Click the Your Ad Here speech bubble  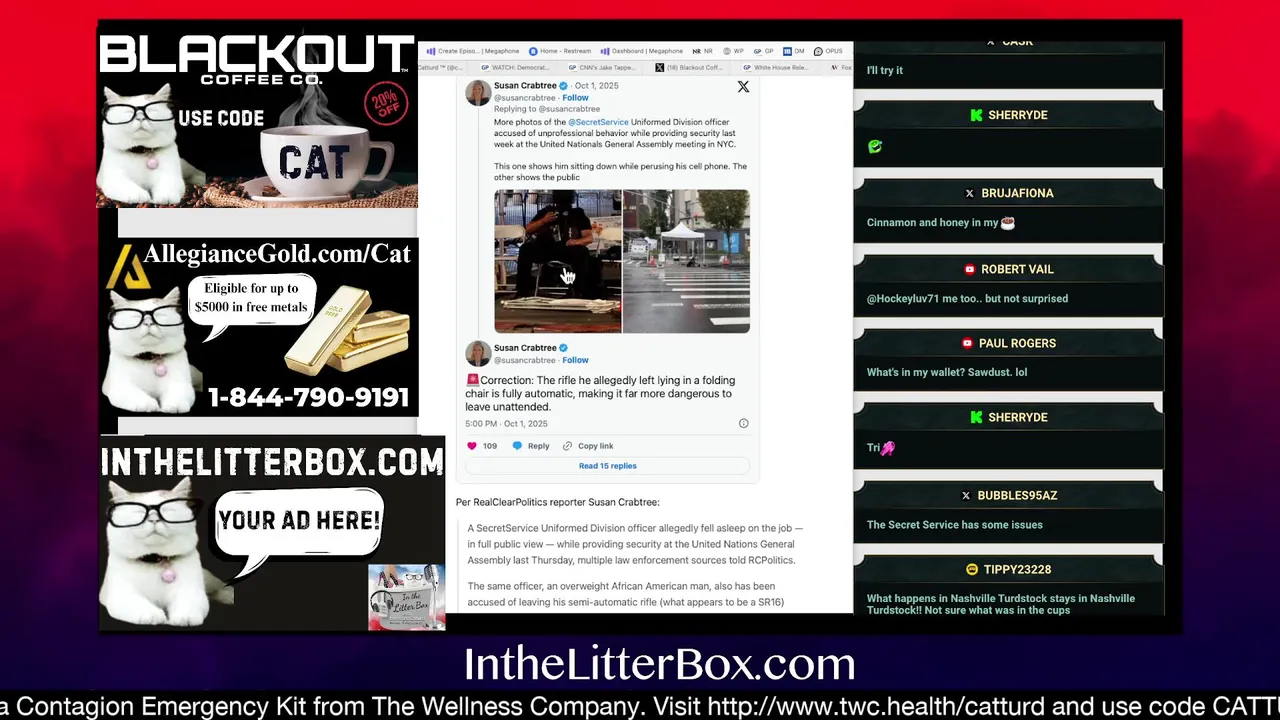298,521
